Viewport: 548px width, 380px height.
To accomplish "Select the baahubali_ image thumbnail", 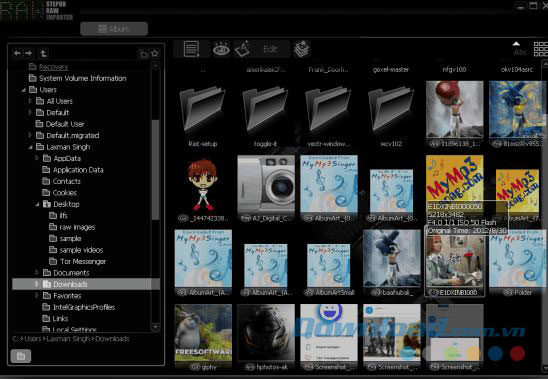I will [392, 263].
